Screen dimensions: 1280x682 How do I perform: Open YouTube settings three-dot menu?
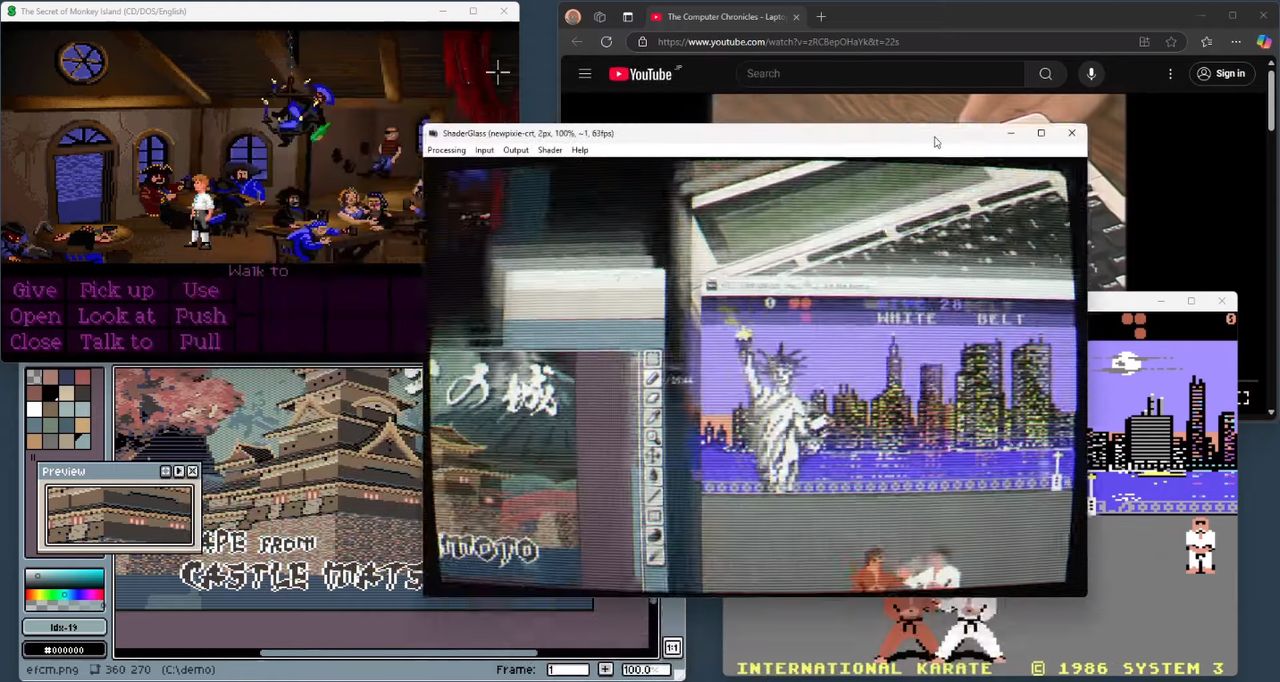[x=1170, y=74]
